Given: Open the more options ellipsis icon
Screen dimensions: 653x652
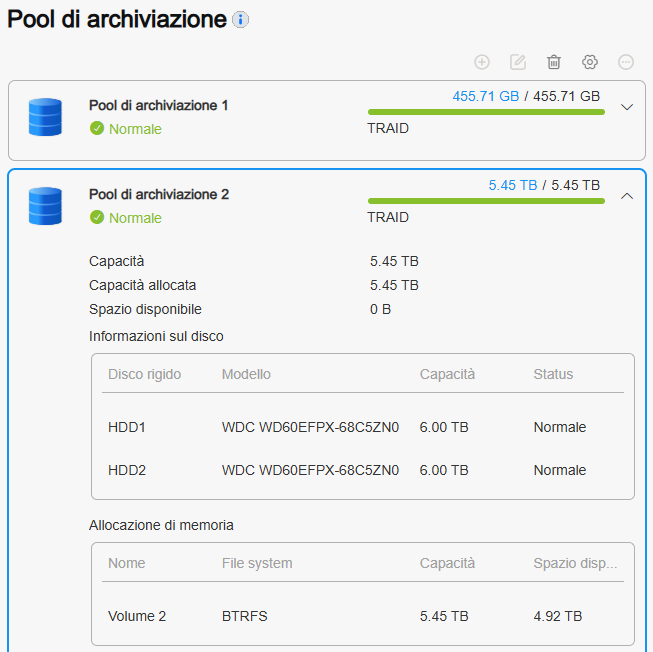Looking at the screenshot, I should pos(626,62).
